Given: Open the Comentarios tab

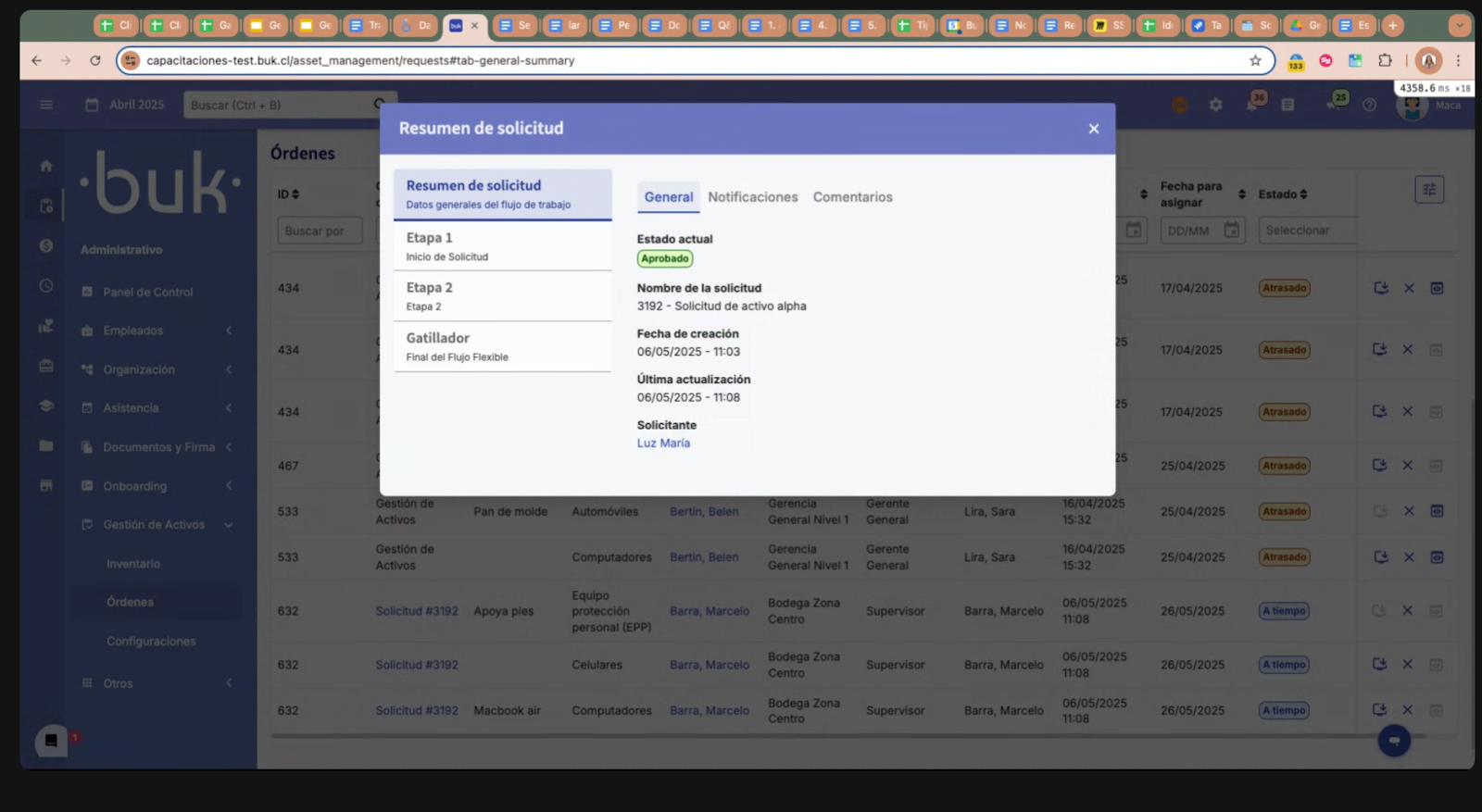Looking at the screenshot, I should coord(852,197).
